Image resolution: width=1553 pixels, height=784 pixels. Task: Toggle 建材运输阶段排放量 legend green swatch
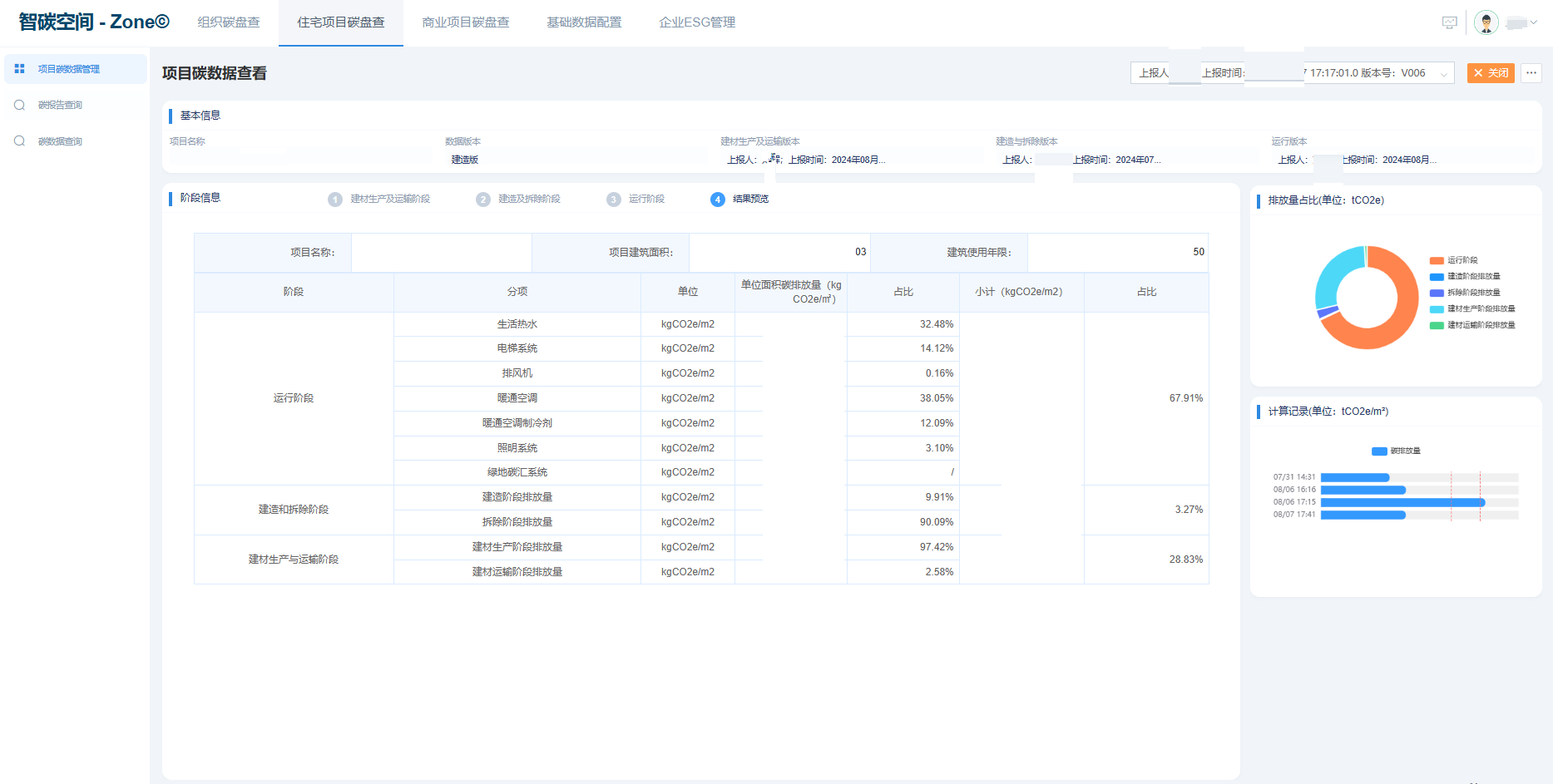1437,325
